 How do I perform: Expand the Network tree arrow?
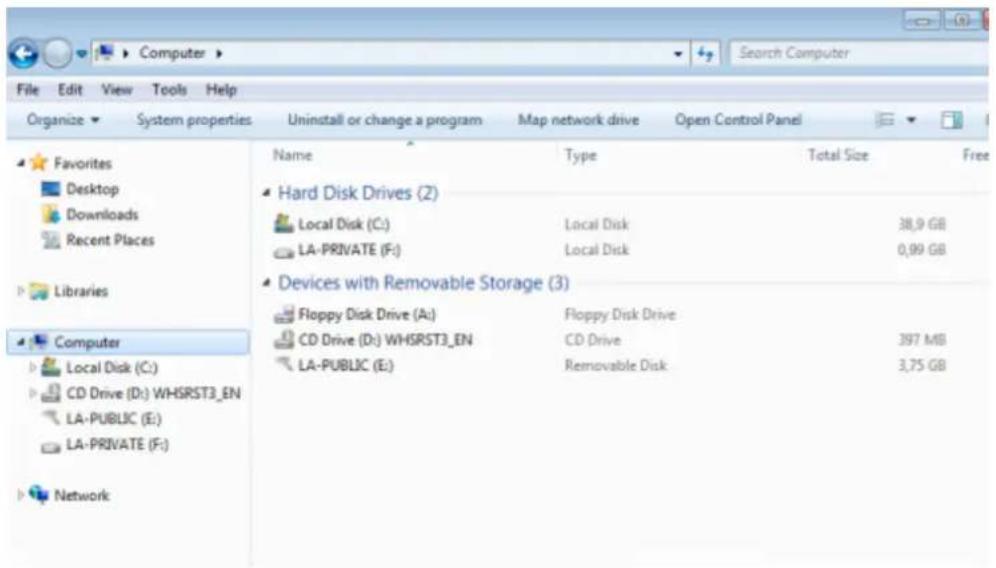(x=21, y=494)
